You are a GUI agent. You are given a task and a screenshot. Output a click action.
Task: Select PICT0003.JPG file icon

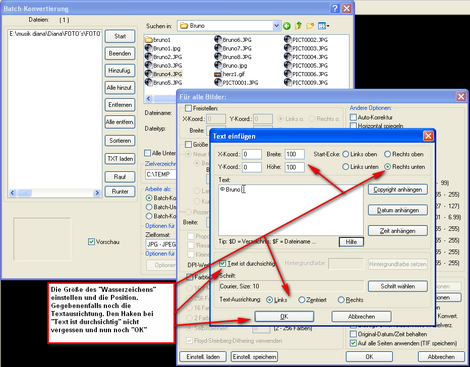pyautogui.click(x=288, y=48)
